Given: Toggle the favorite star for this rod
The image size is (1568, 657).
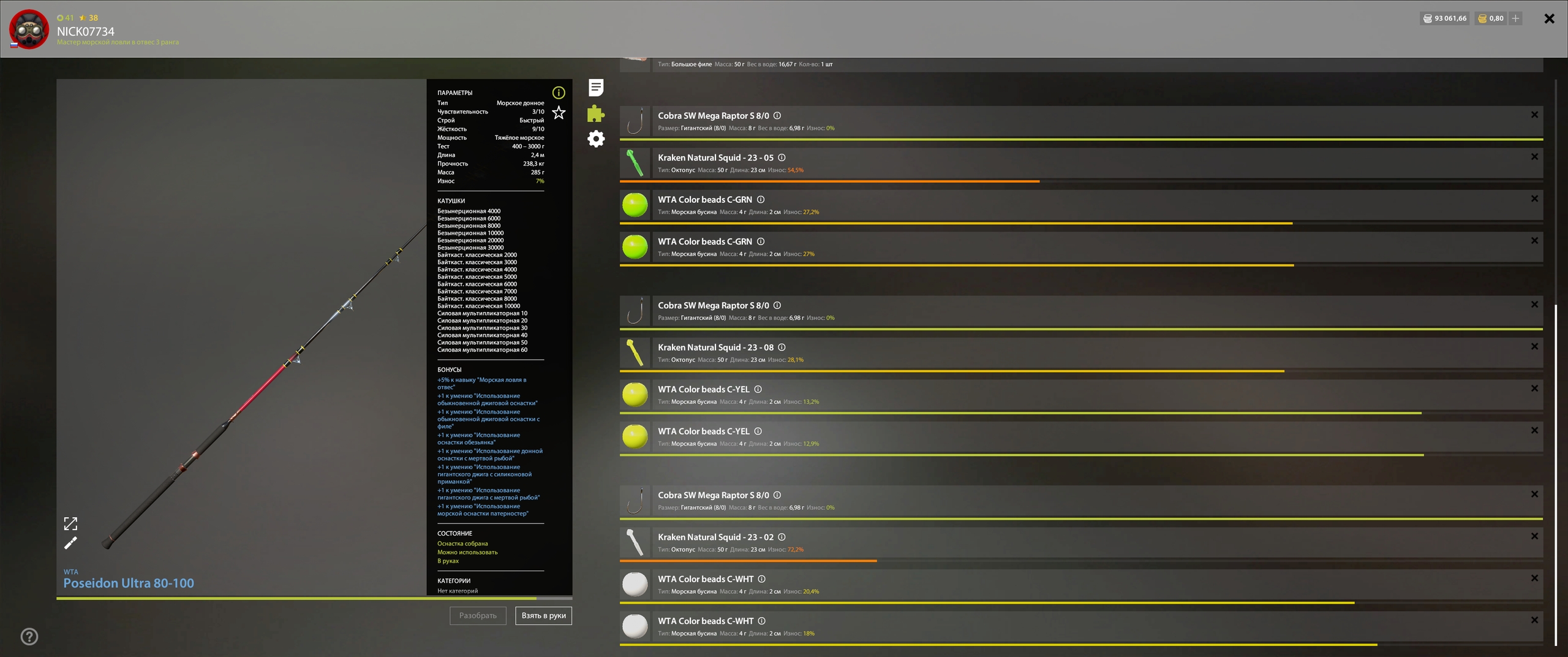Looking at the screenshot, I should click(x=559, y=113).
